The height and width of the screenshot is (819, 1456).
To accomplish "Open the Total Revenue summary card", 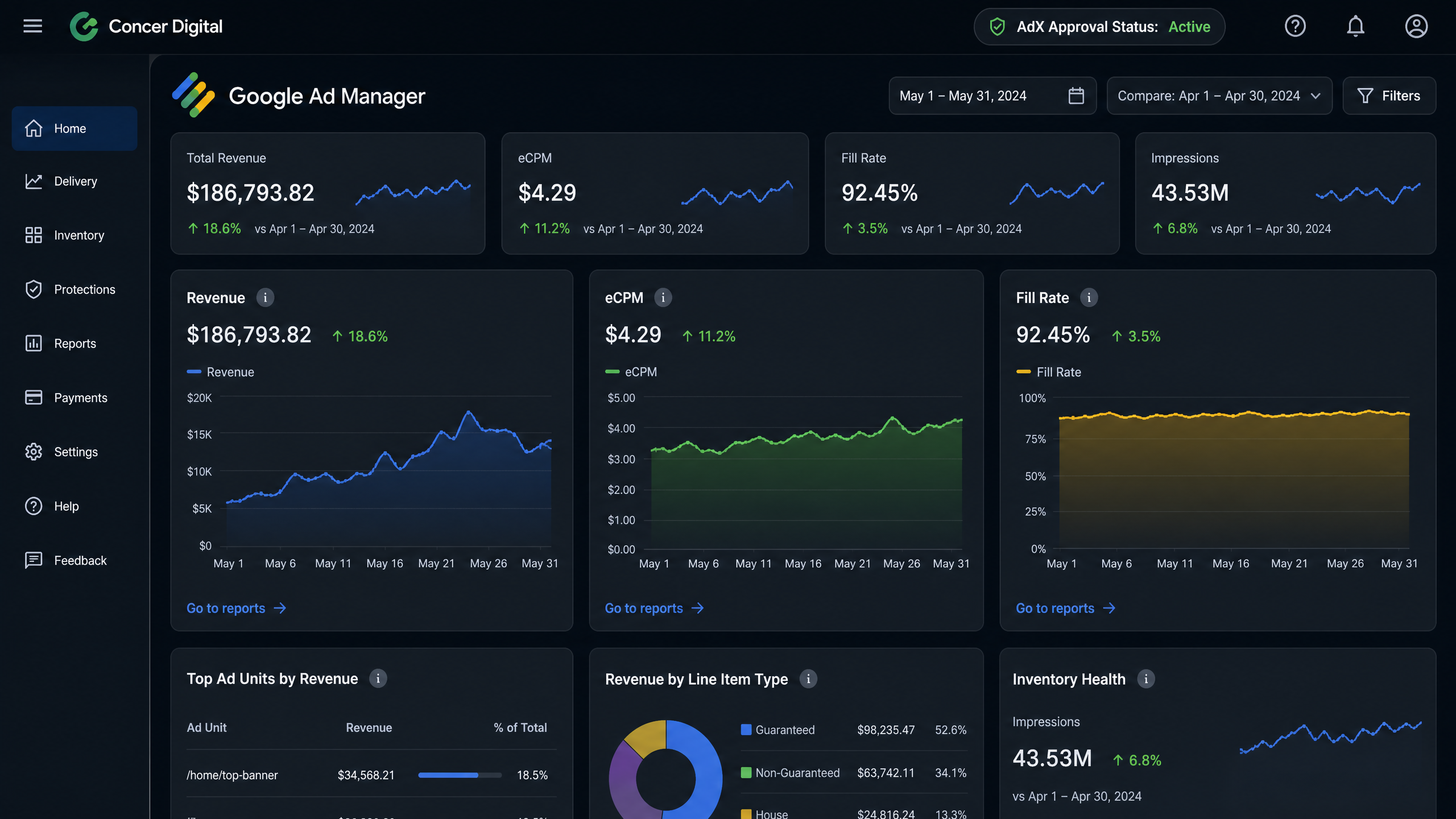I will [328, 193].
